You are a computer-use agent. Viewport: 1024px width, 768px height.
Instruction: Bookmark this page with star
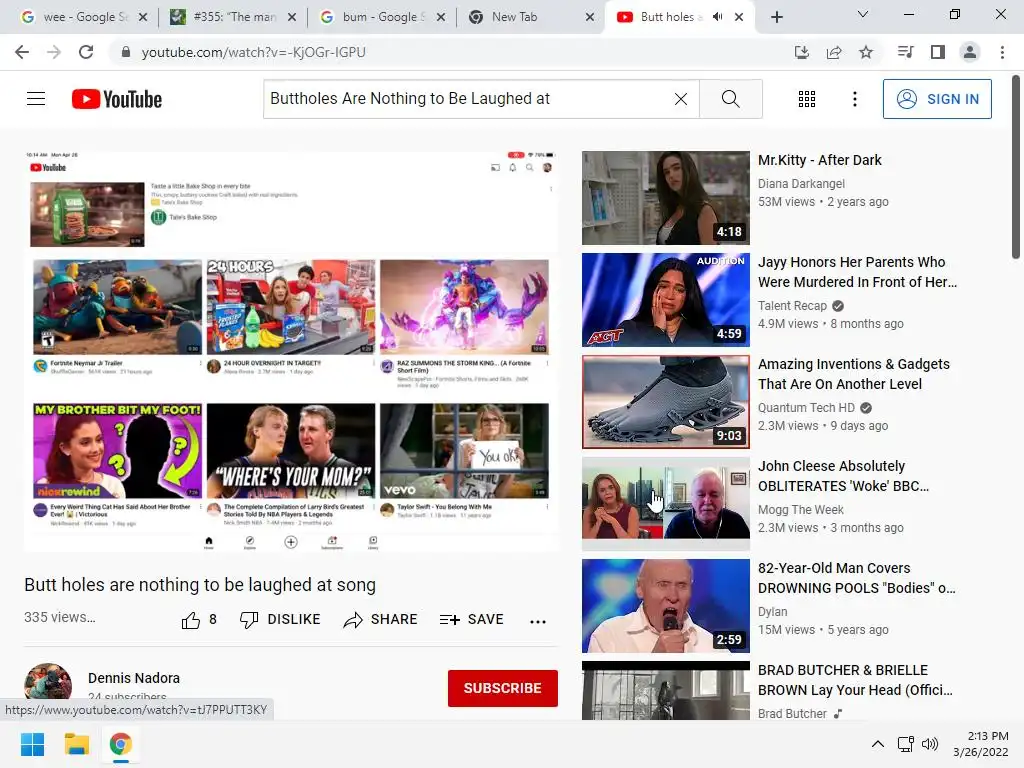pos(866,52)
